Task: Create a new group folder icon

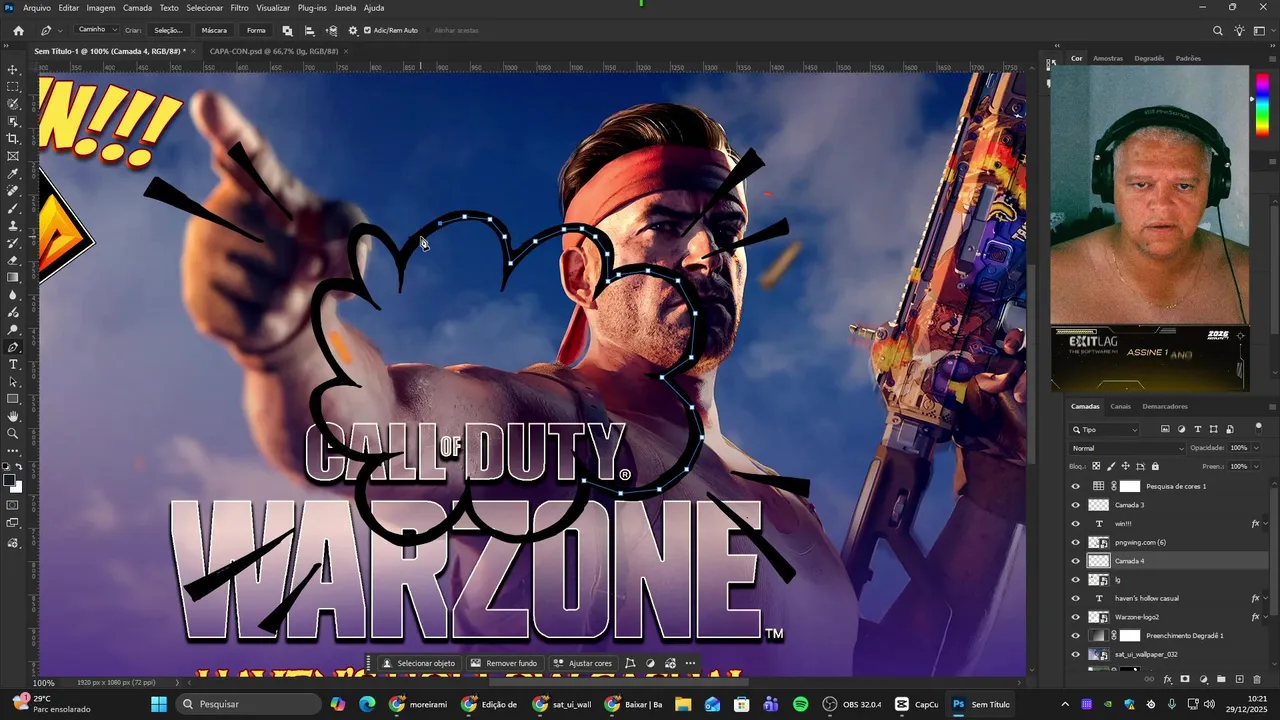Action: (x=1221, y=679)
